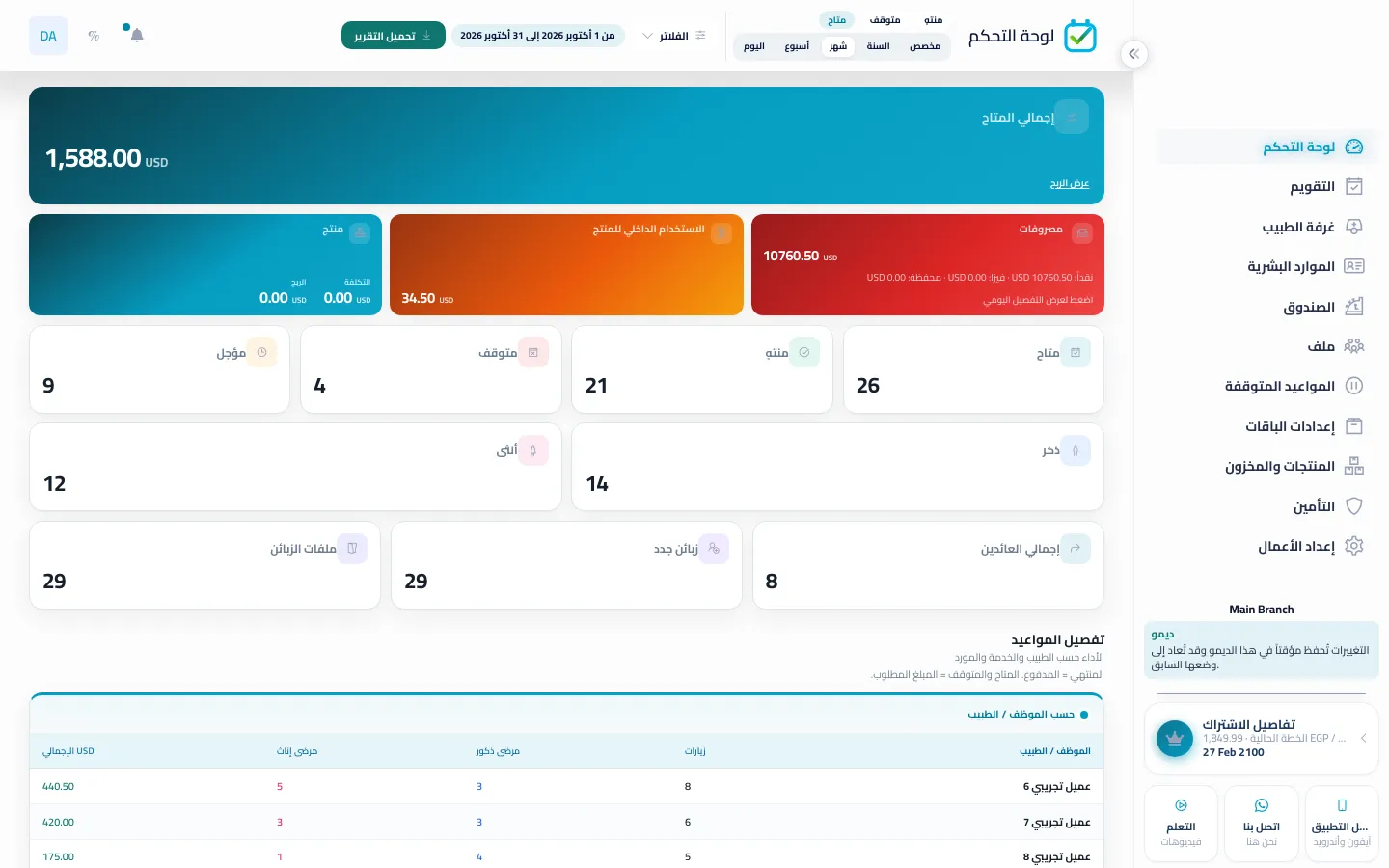Click the pause circle icon for المواعيد المتوقفة

(1354, 386)
